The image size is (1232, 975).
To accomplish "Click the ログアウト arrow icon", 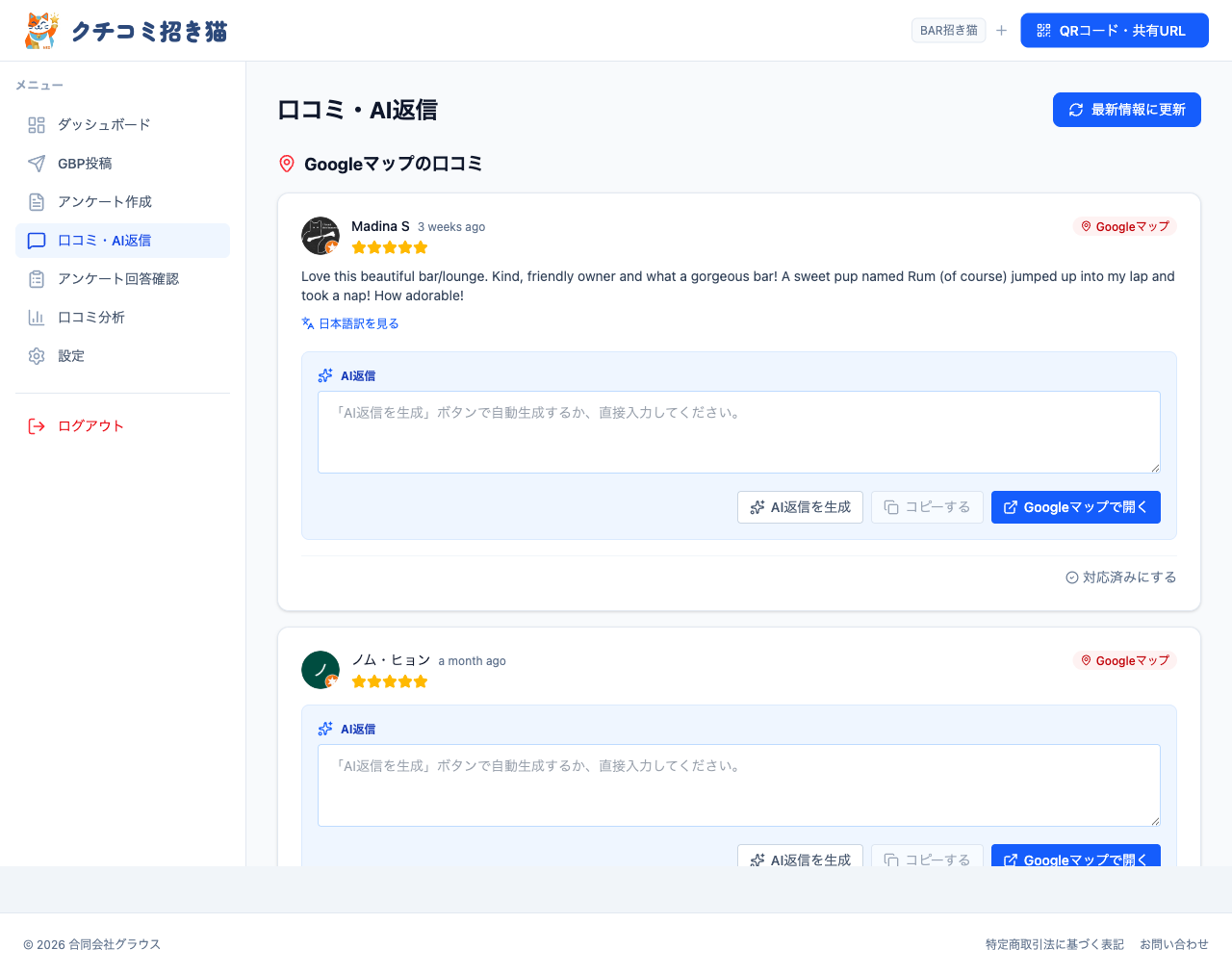I will (36, 425).
